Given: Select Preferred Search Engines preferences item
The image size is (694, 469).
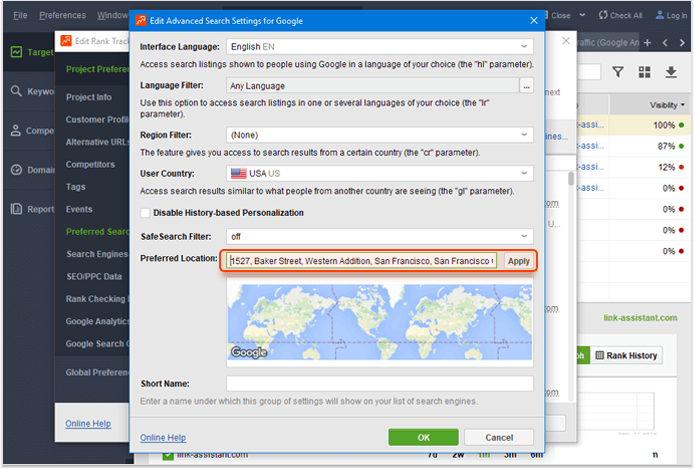Looking at the screenshot, I should coord(97,231).
